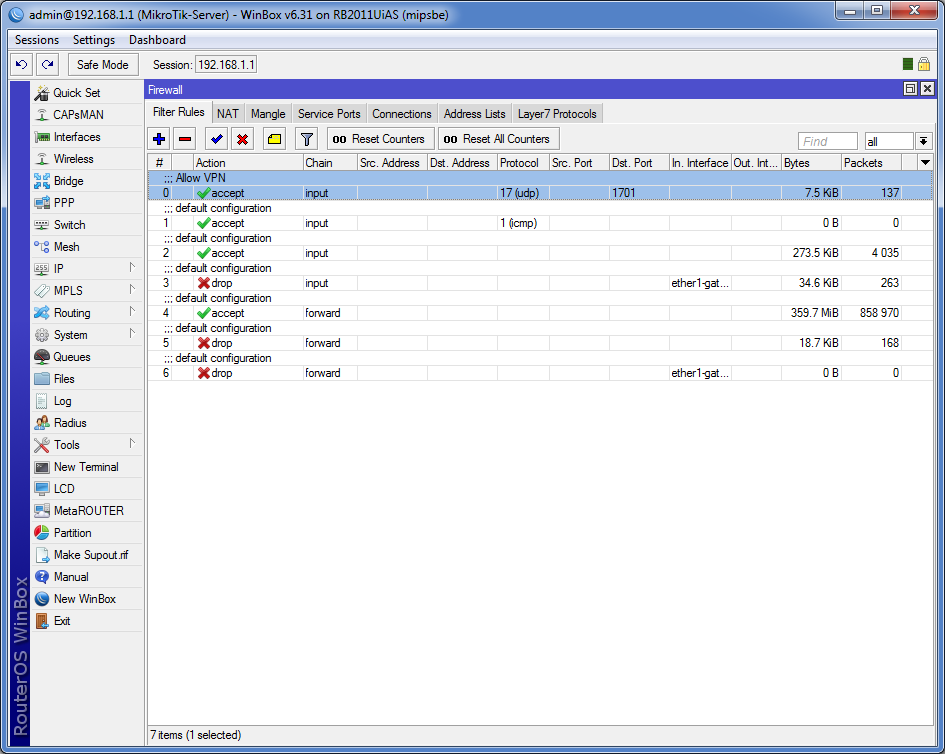Click Reset All Counters button

point(498,139)
